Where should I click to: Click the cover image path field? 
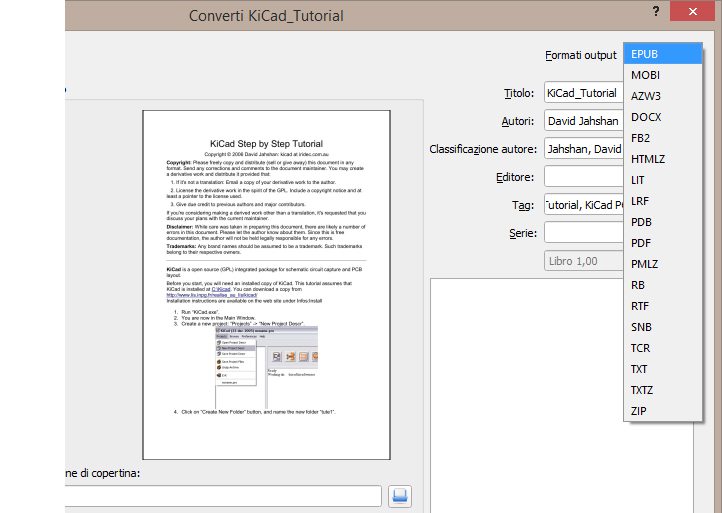(220, 496)
